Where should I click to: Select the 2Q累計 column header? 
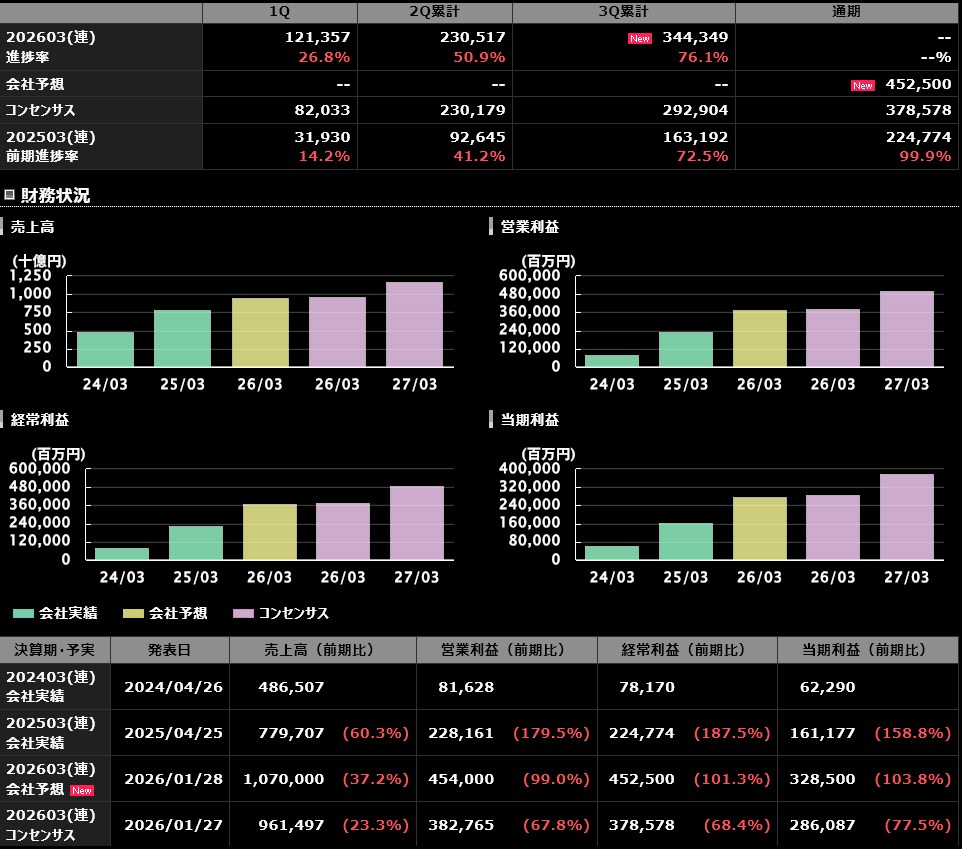tap(434, 12)
